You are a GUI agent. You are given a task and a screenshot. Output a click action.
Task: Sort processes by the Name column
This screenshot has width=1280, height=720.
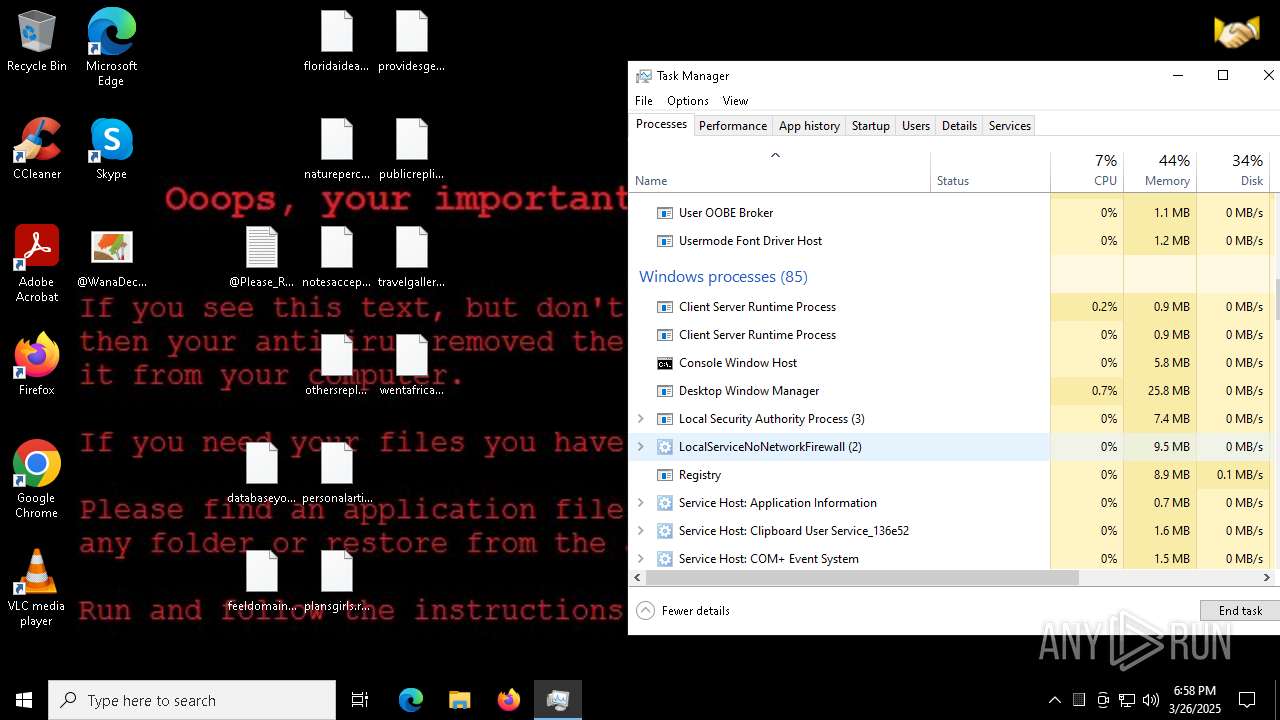[780, 171]
